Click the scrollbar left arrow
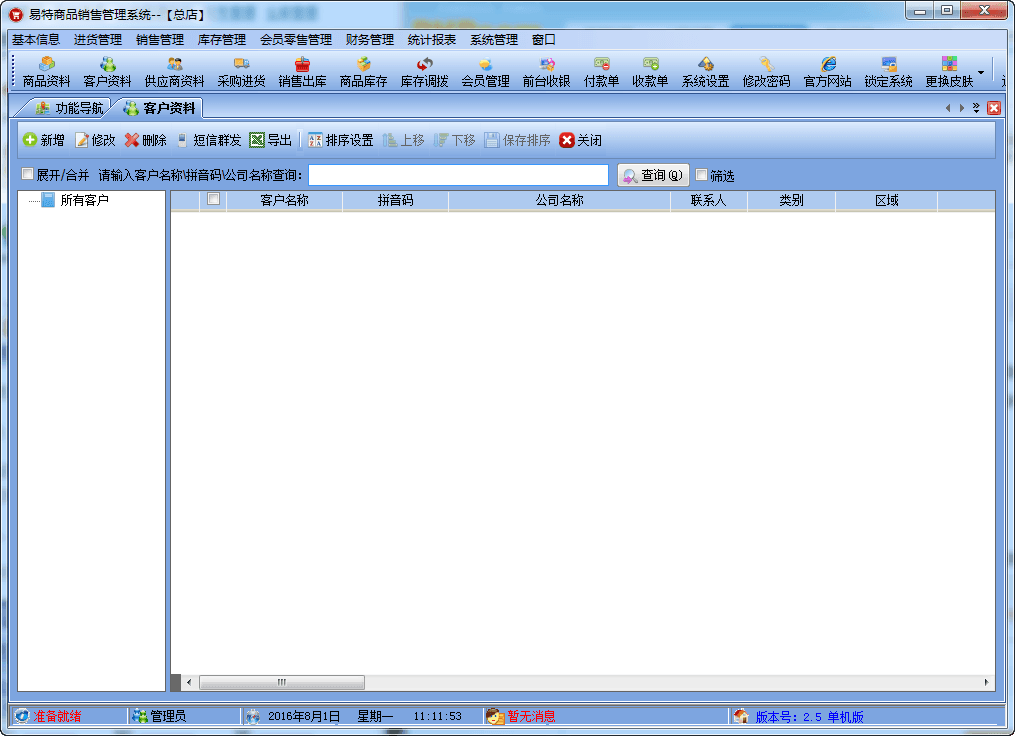This screenshot has width=1015, height=736. click(x=189, y=682)
